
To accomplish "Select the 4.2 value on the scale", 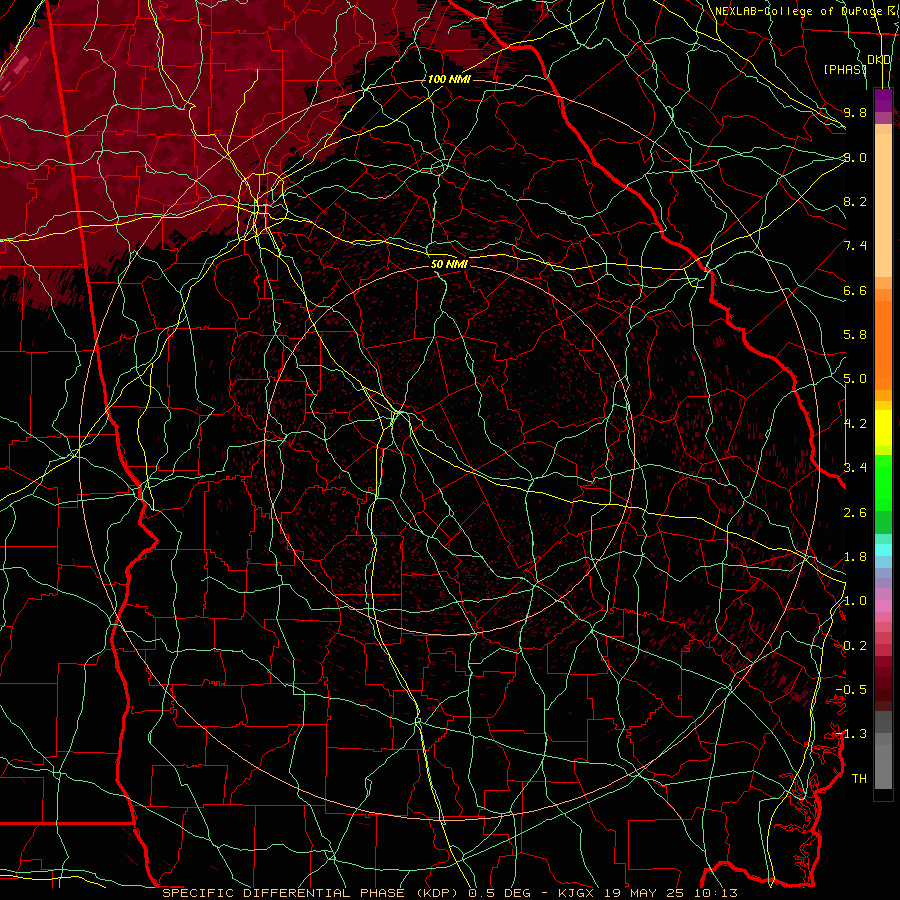I will click(x=855, y=424).
